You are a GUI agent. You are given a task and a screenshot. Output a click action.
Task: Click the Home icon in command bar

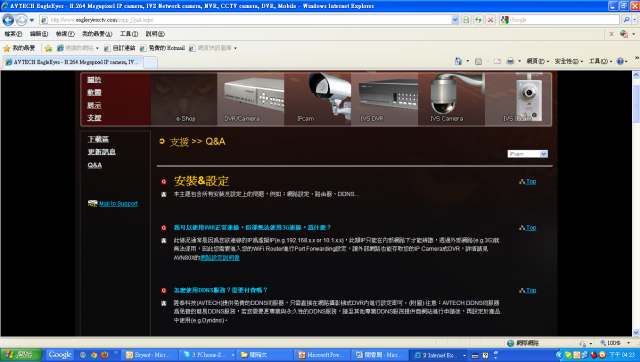(458, 61)
